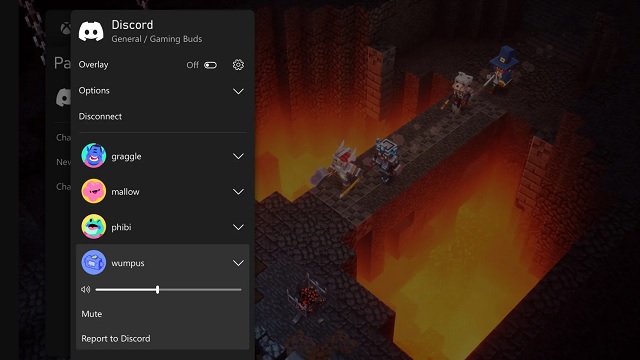
Task: Click phibi's frog avatar icon
Action: click(94, 227)
